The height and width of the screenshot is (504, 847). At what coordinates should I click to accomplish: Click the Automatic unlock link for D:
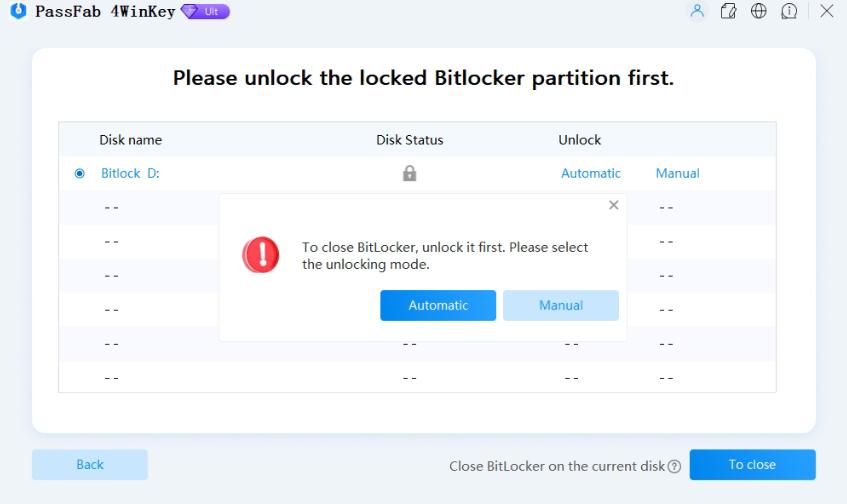[x=591, y=173]
